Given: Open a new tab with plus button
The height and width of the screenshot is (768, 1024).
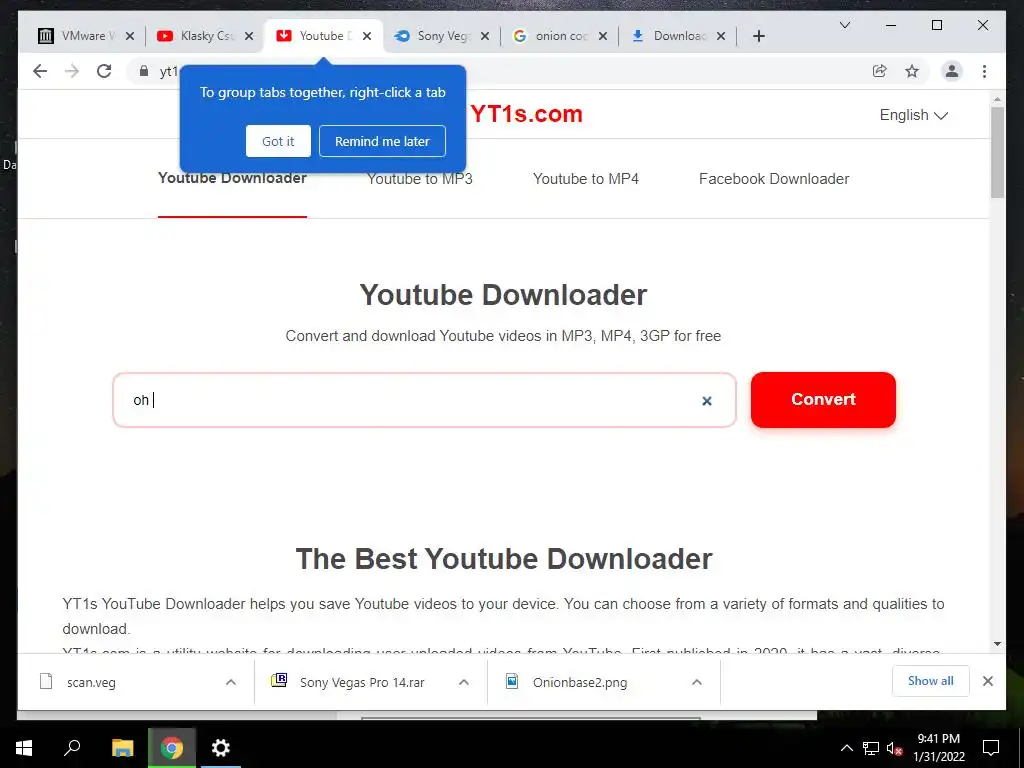Looking at the screenshot, I should point(758,36).
